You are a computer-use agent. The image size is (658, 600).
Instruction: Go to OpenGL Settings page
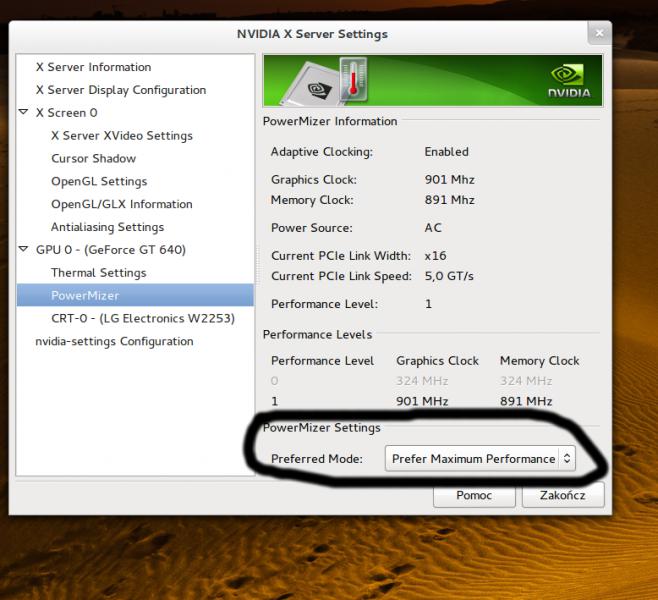[x=99, y=181]
